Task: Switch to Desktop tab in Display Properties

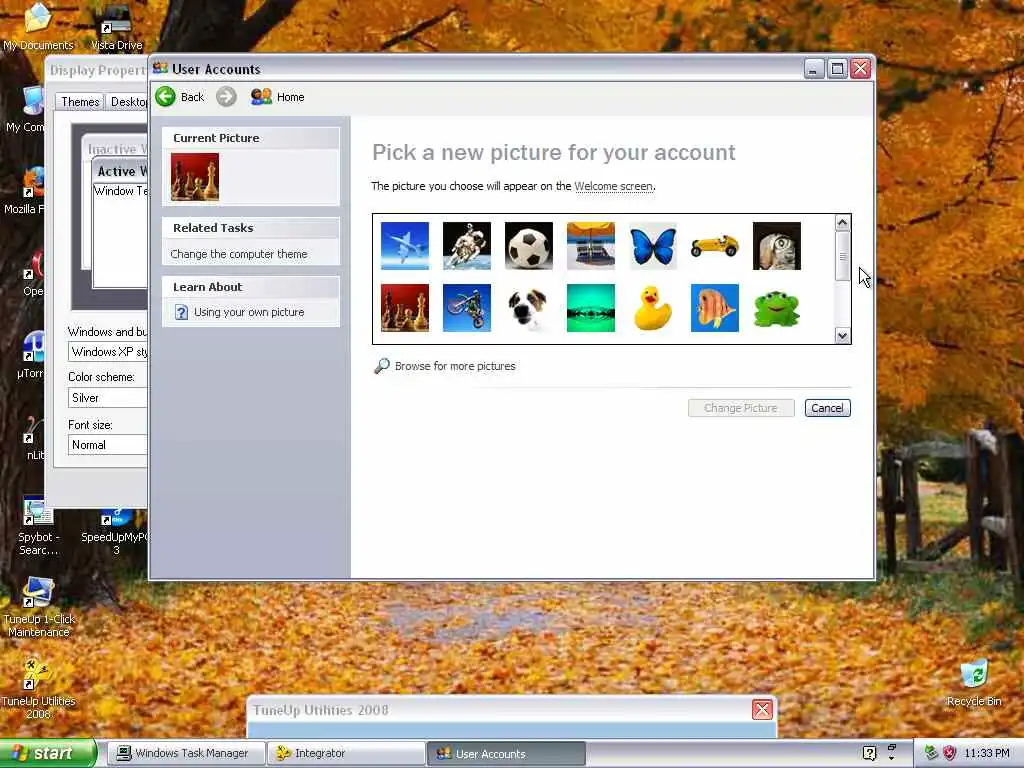Action: coord(127,102)
